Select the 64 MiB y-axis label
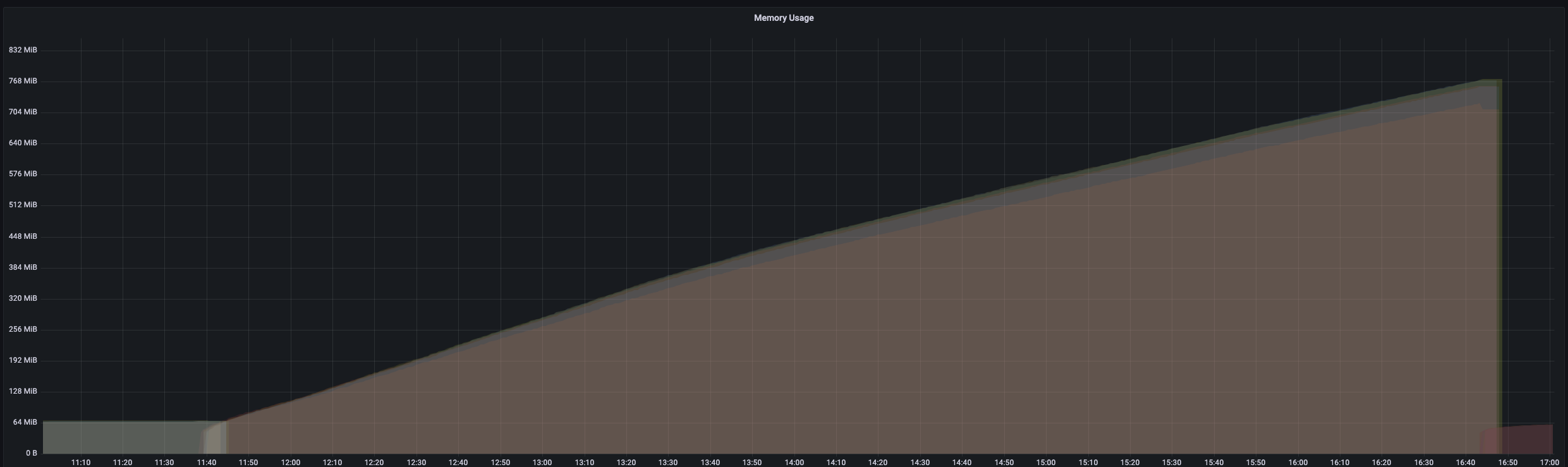The height and width of the screenshot is (467, 1568). click(x=25, y=422)
